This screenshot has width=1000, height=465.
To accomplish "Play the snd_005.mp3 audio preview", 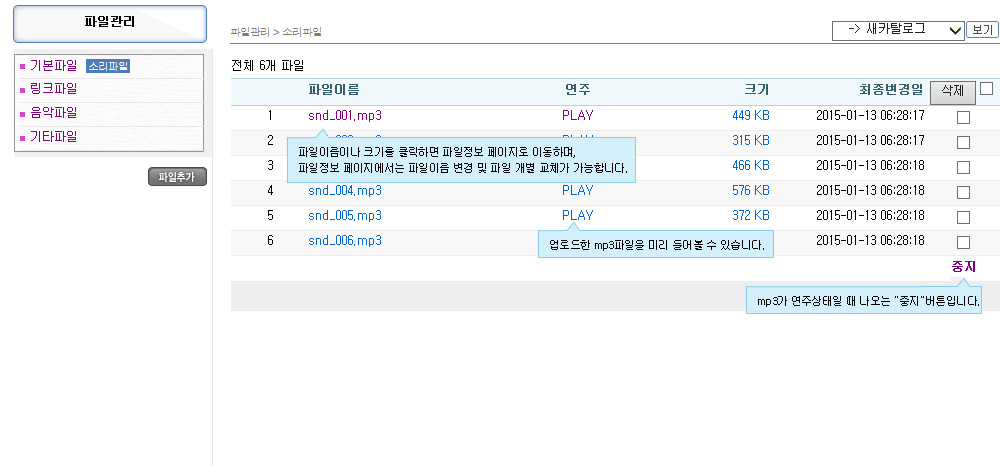I will (x=577, y=215).
